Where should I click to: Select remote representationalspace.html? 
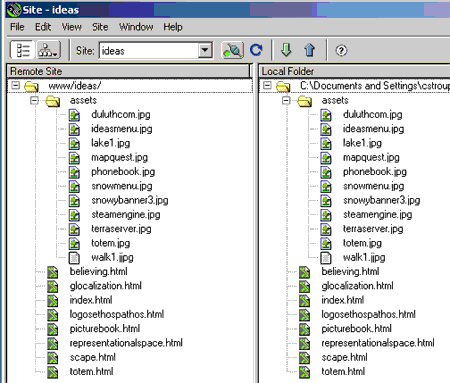click(x=126, y=343)
